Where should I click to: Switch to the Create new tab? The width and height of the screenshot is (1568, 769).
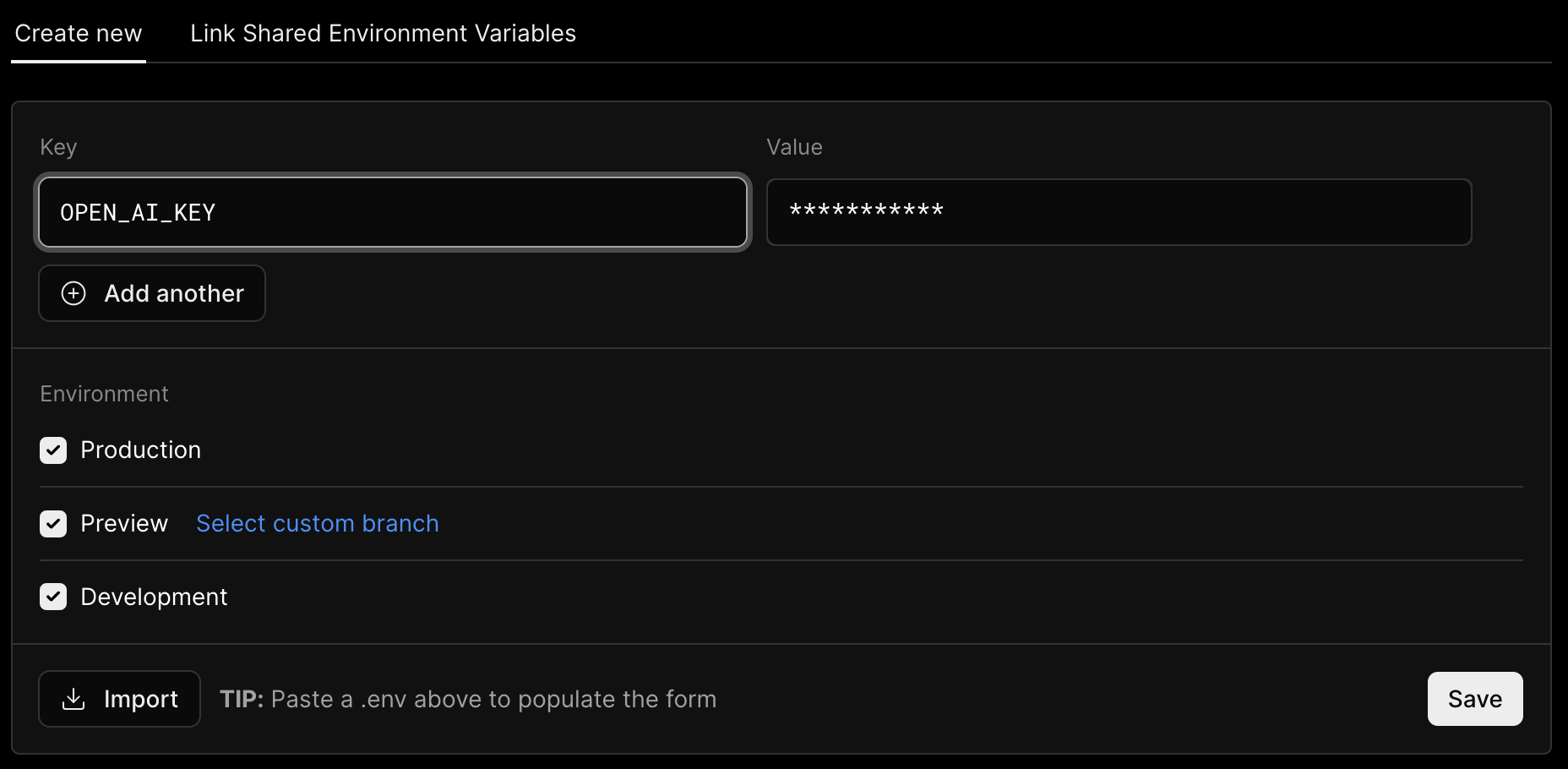tap(79, 34)
